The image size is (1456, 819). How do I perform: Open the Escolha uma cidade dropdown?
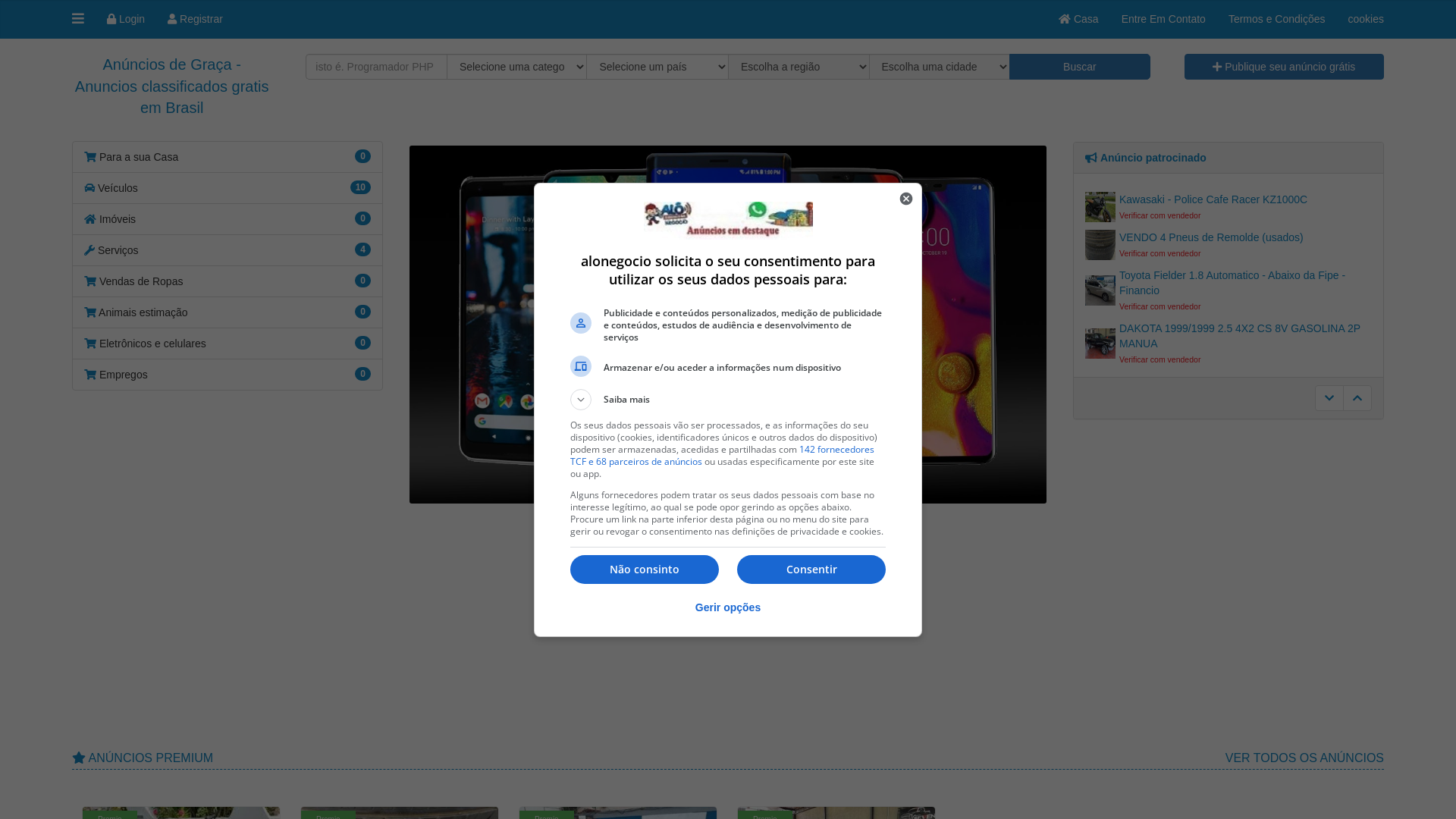[939, 67]
